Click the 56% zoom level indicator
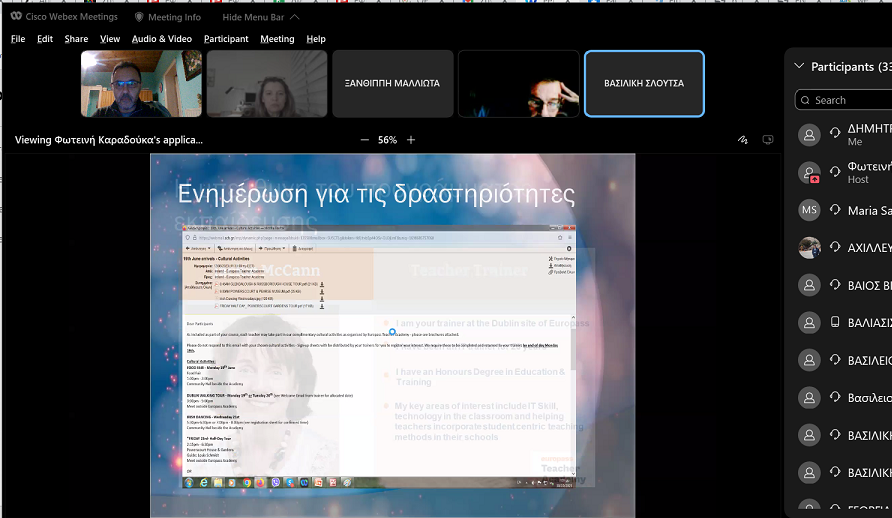Screen dimensions: 892x518 tap(387, 140)
